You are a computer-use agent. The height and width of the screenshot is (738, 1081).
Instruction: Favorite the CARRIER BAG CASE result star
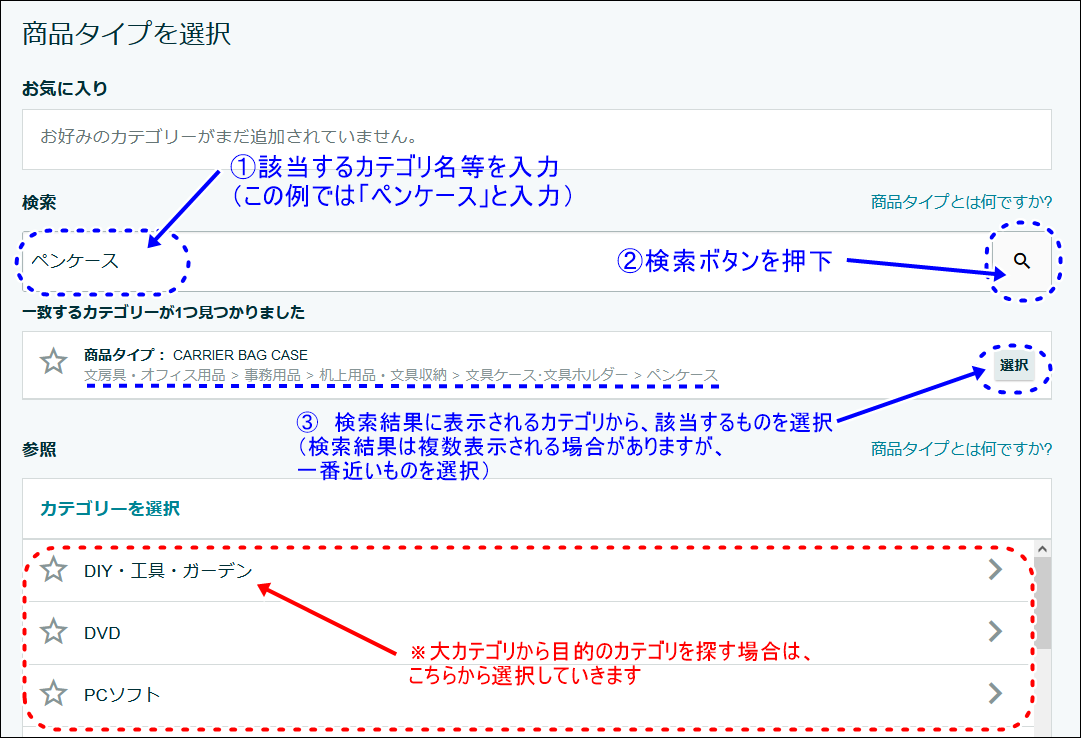pos(53,361)
